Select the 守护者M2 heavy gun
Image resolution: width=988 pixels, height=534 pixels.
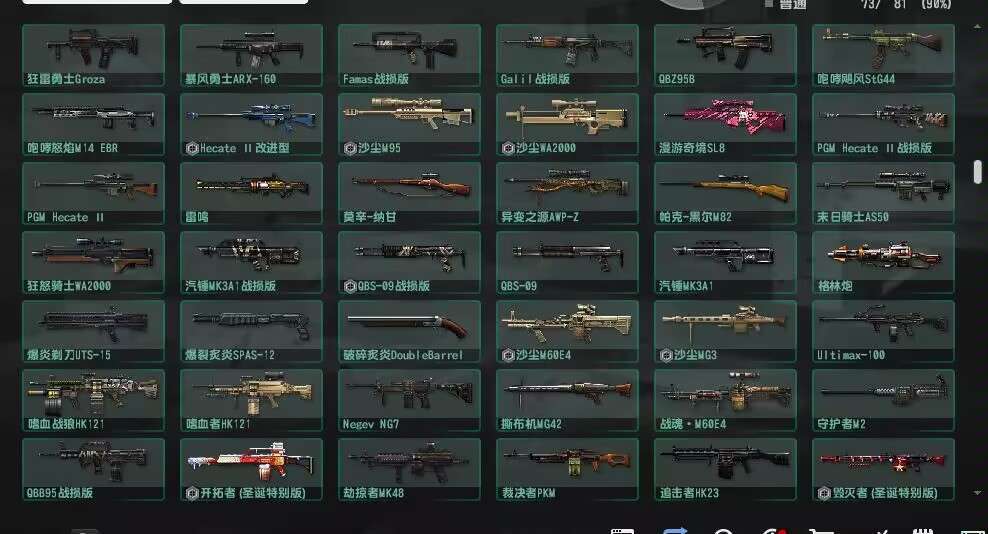point(883,400)
